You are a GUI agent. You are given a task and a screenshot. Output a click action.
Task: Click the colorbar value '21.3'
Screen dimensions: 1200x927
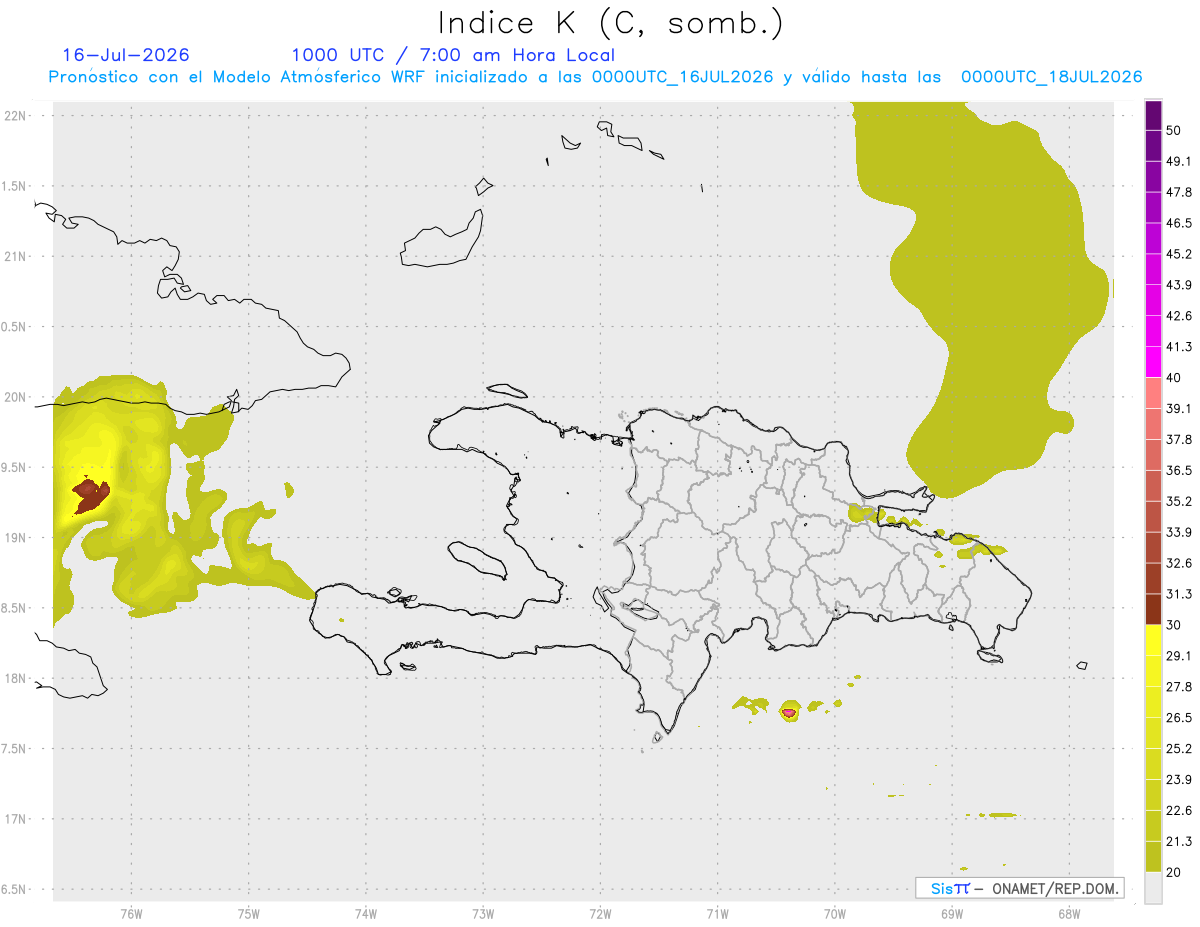1179,842
